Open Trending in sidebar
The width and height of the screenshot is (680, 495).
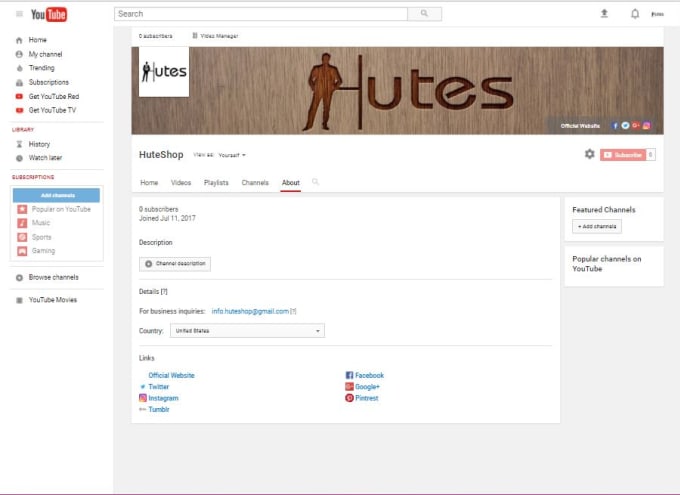coord(41,68)
